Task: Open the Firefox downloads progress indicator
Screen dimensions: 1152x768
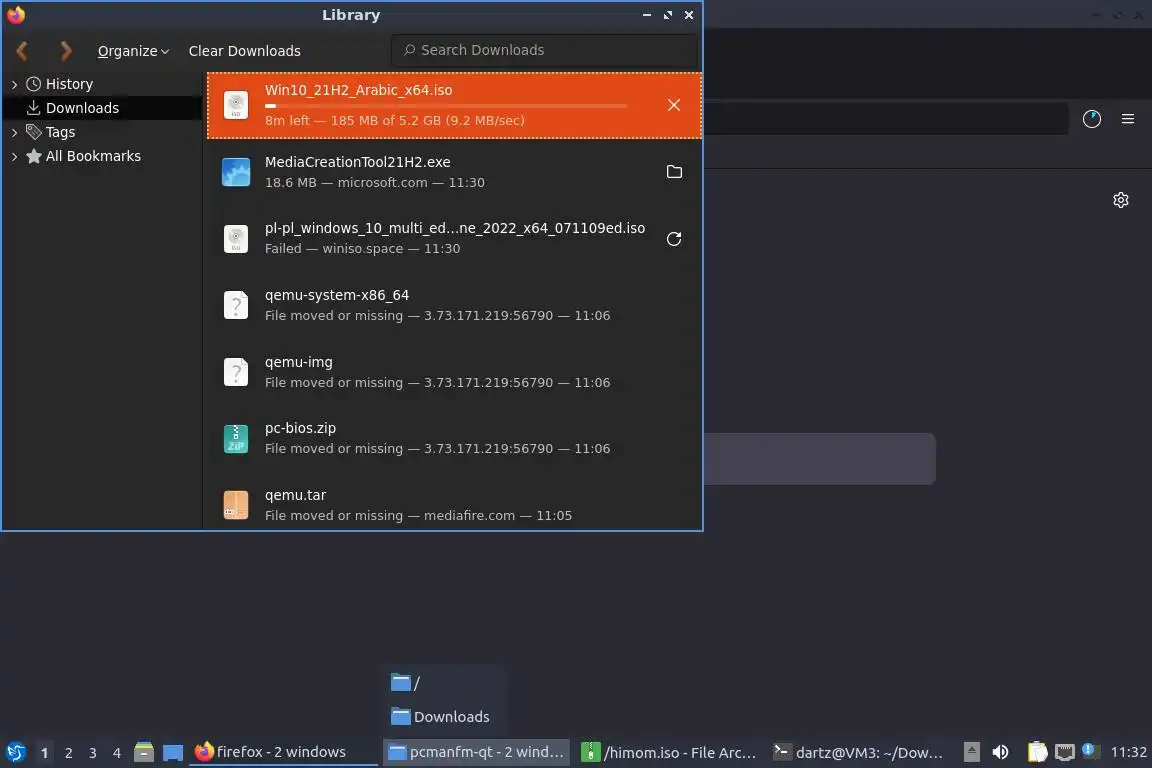Action: pos(1092,119)
